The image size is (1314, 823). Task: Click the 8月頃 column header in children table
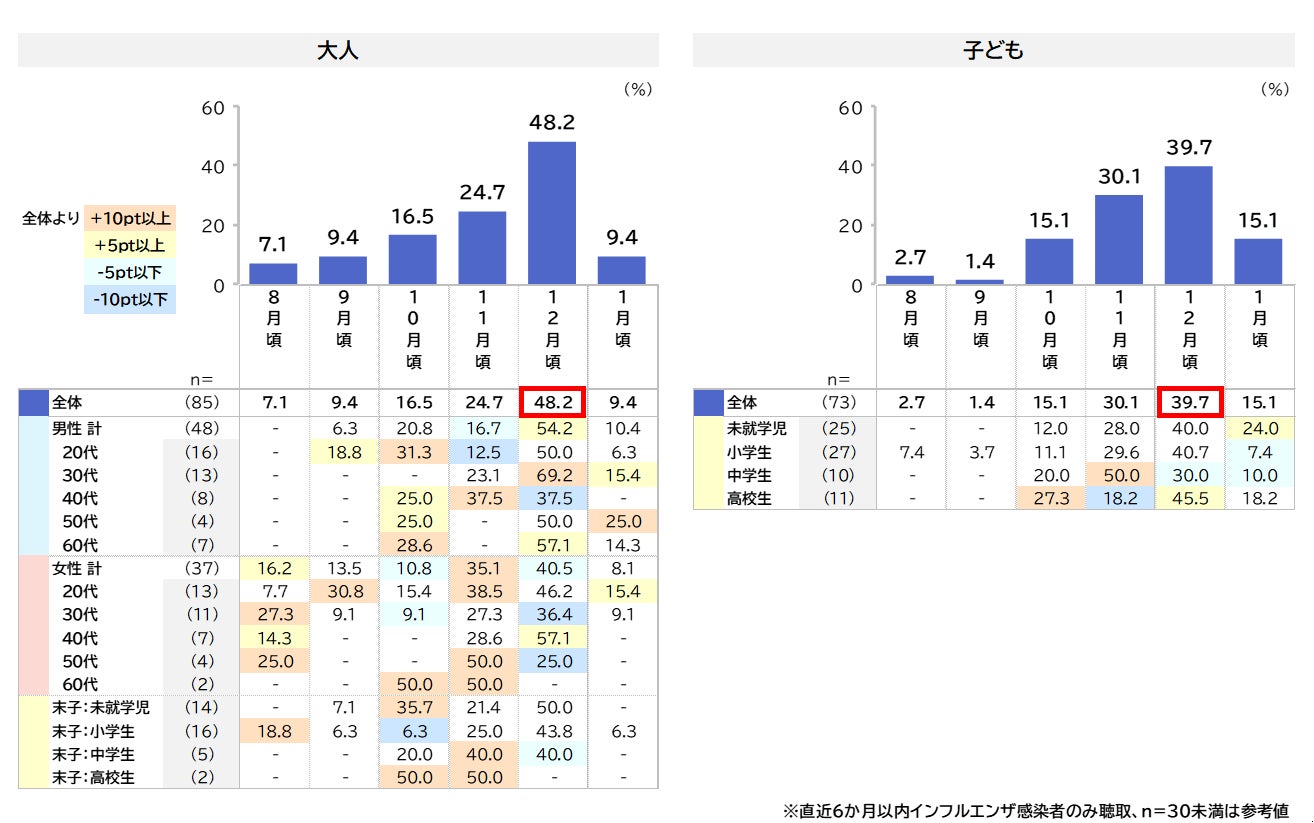[x=910, y=319]
